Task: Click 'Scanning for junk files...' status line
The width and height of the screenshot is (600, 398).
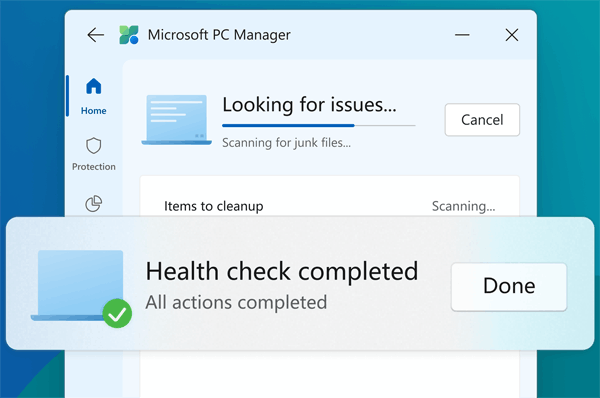Action: [286, 143]
